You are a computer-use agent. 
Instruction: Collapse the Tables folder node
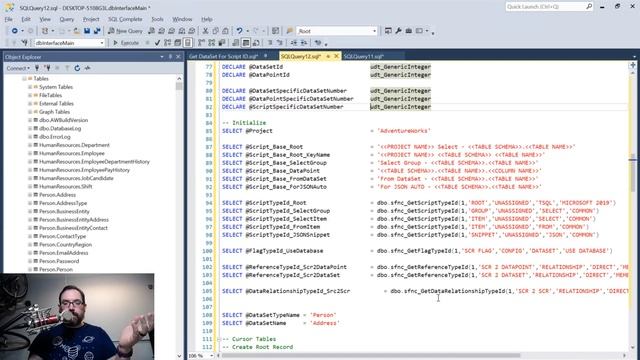point(24,78)
